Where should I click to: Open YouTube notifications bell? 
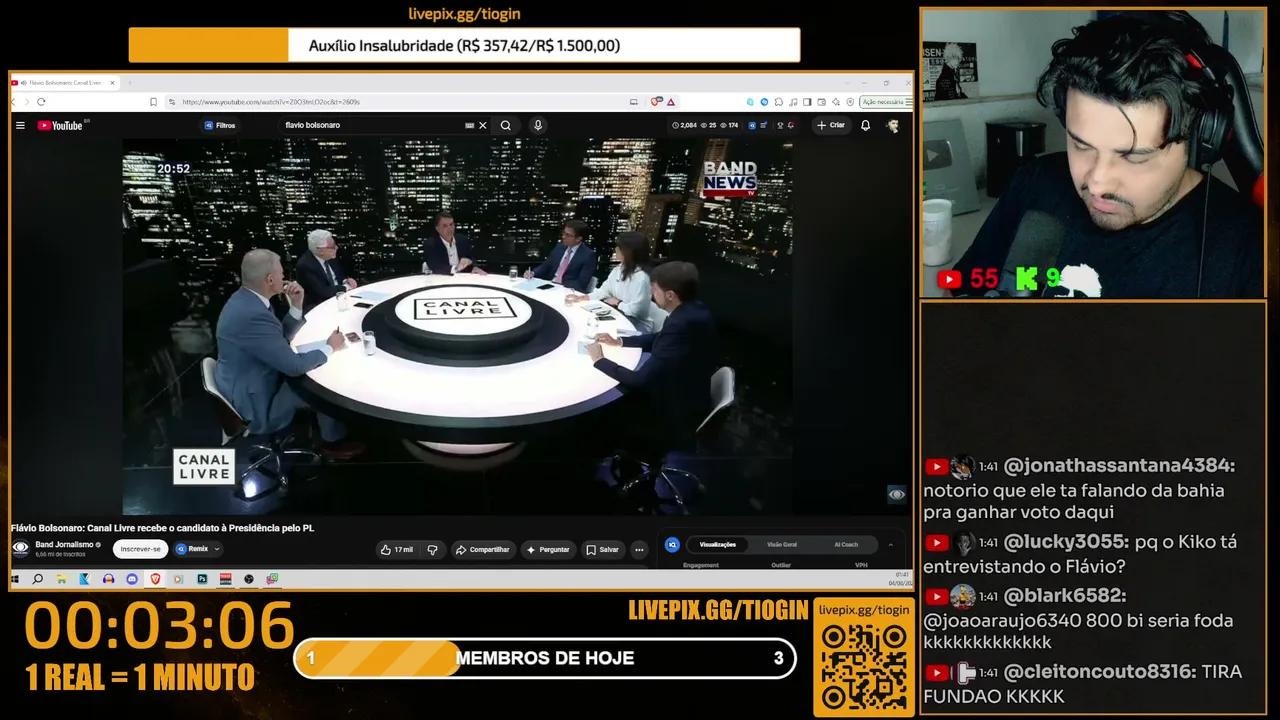tap(865, 125)
